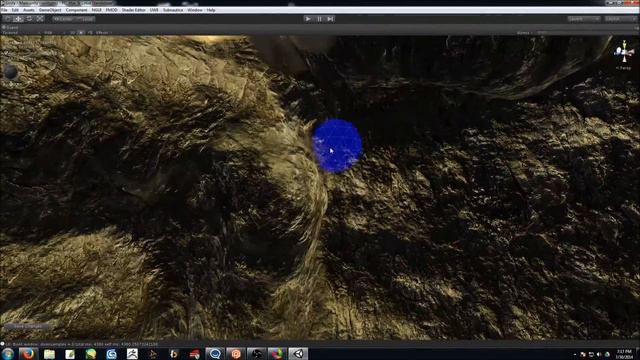Open the File menu

click(4, 10)
